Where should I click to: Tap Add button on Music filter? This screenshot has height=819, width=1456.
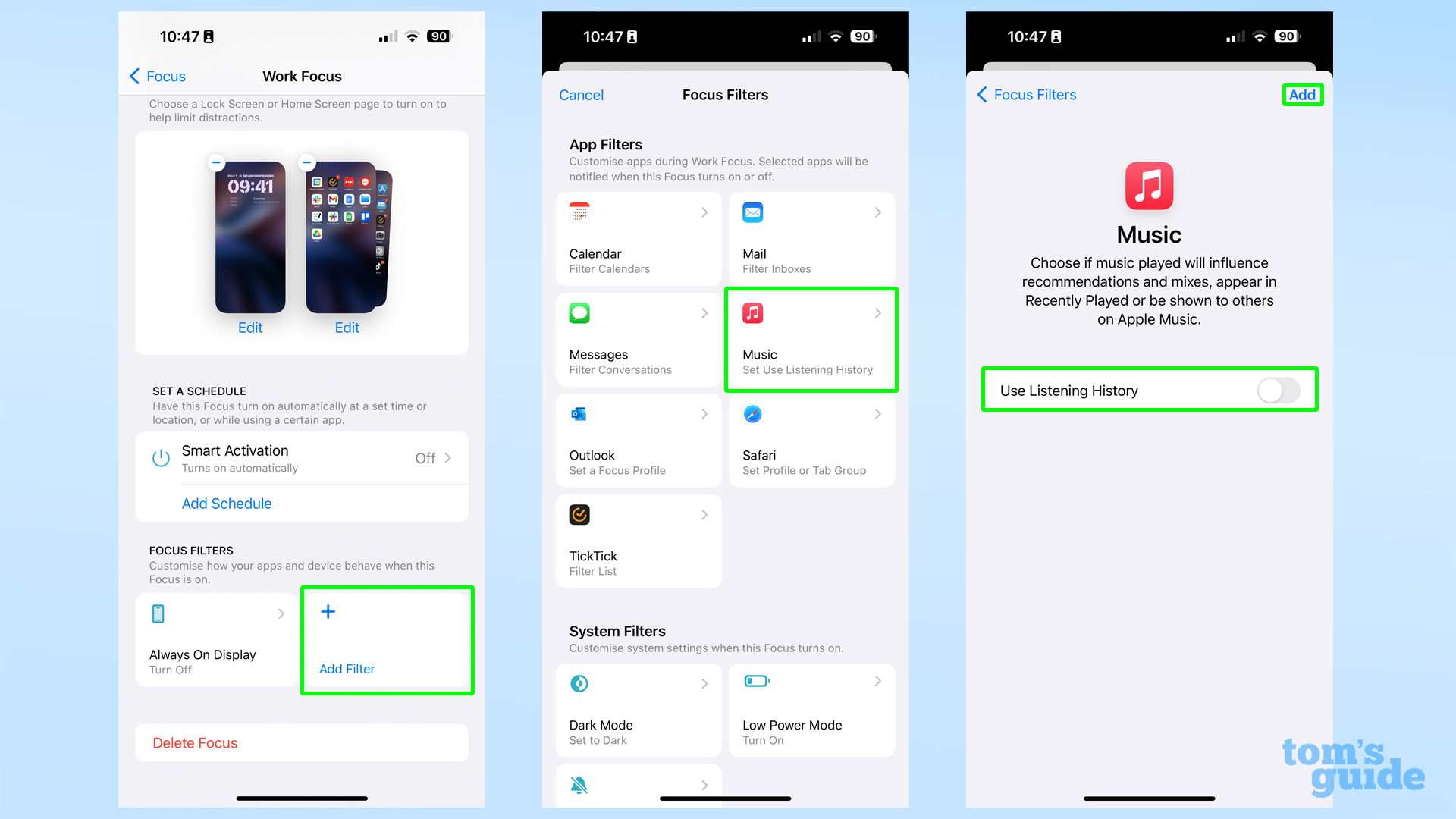click(1303, 94)
